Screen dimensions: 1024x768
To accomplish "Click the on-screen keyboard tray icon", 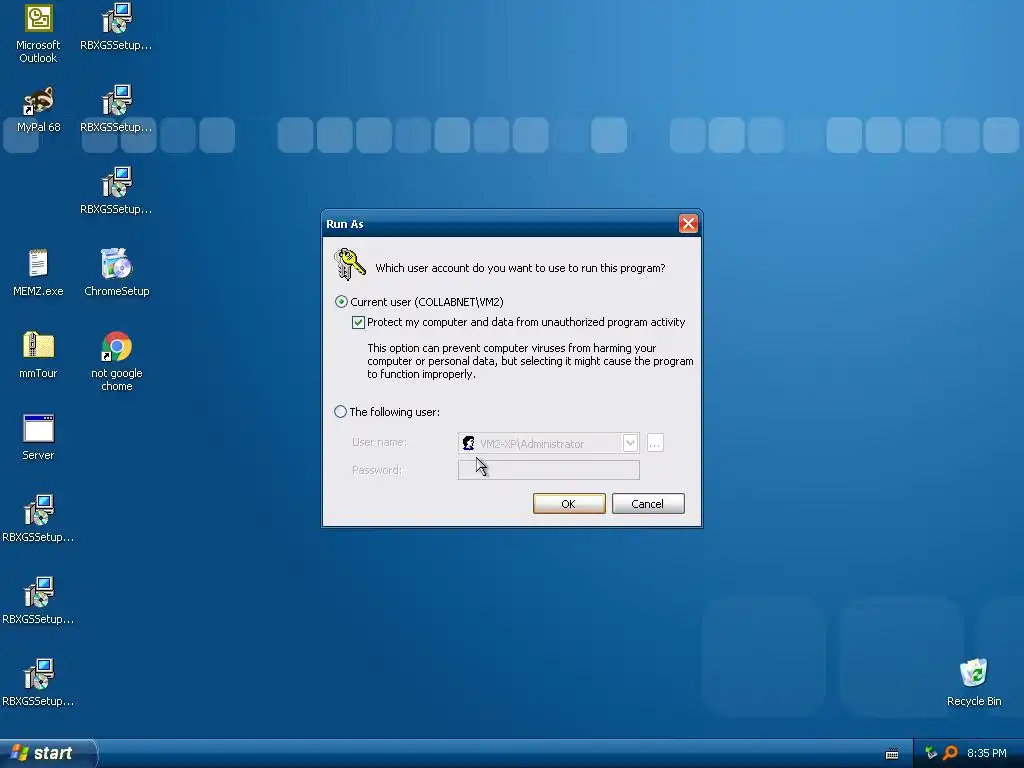I will point(891,754).
